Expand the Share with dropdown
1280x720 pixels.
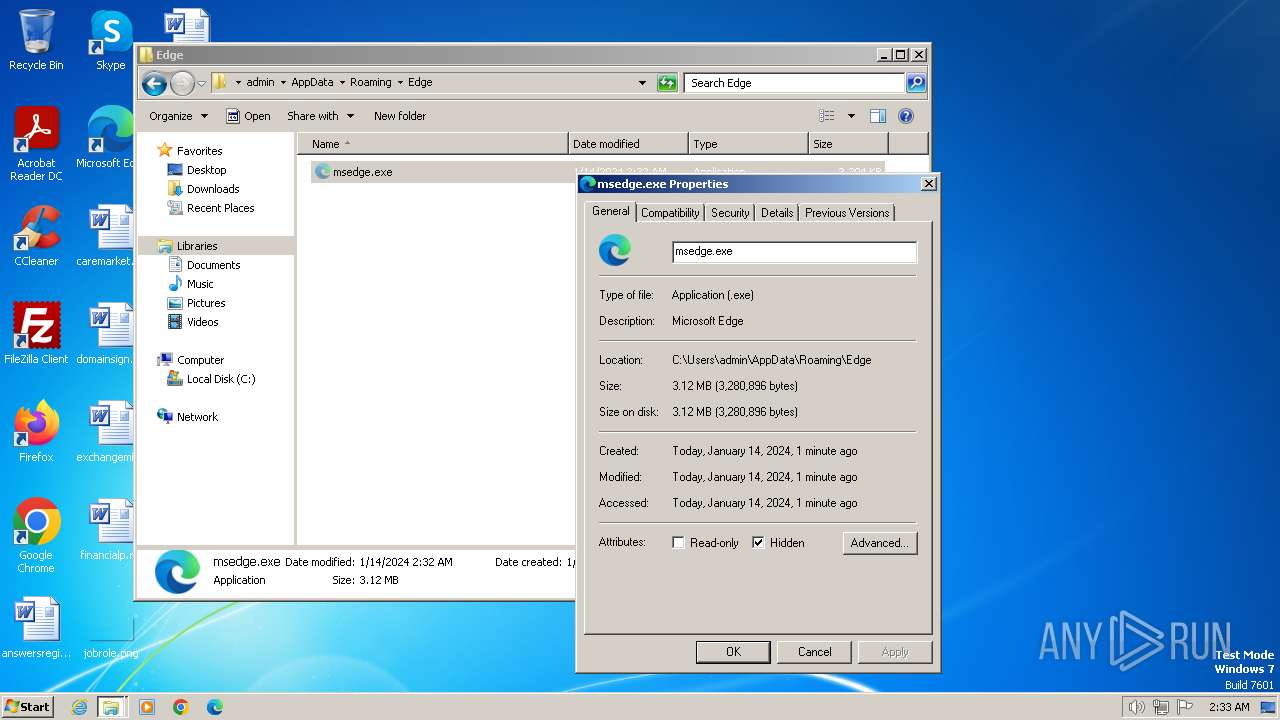(x=320, y=116)
